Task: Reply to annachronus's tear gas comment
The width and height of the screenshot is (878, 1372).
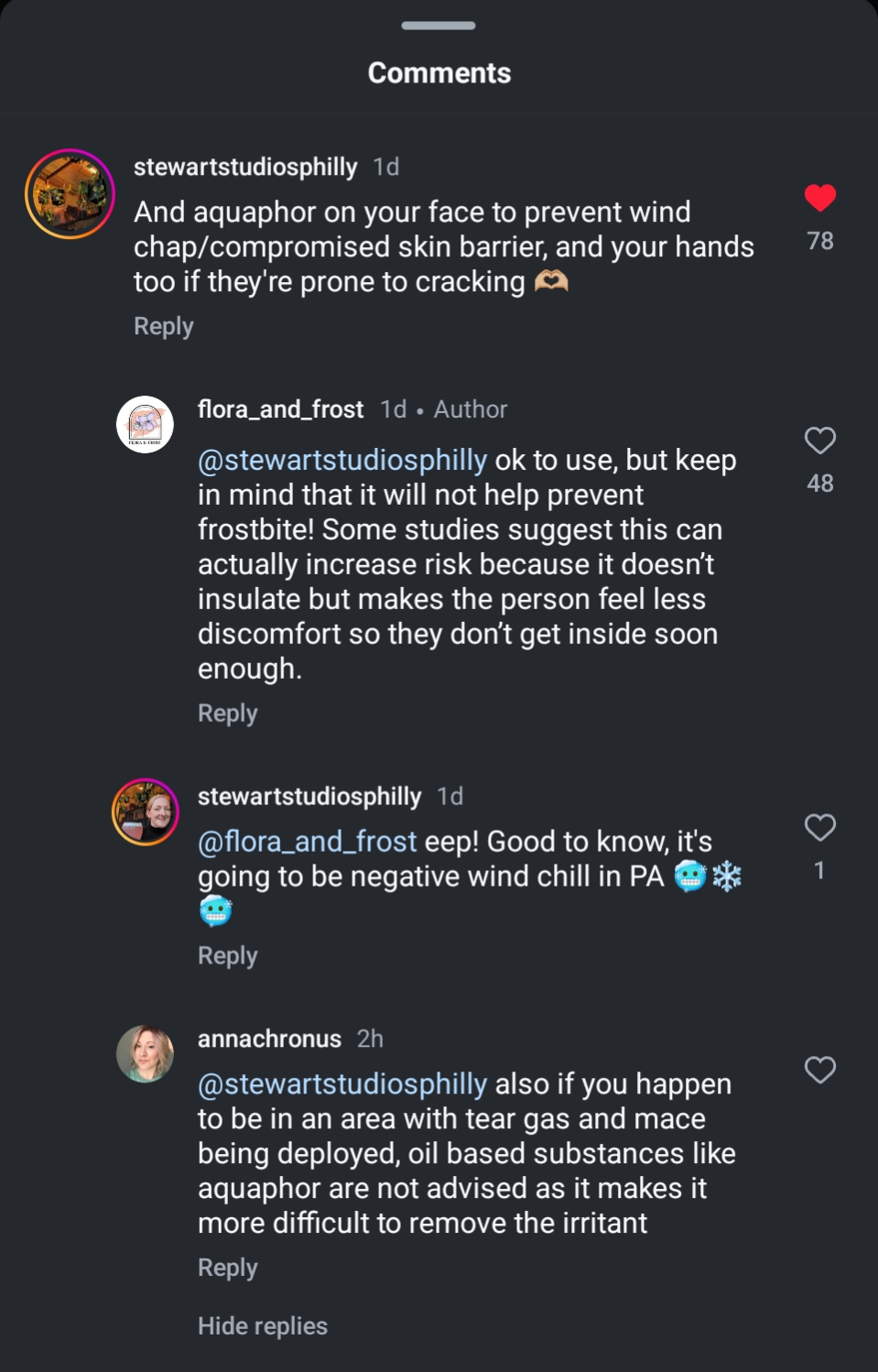Action: 227,1268
